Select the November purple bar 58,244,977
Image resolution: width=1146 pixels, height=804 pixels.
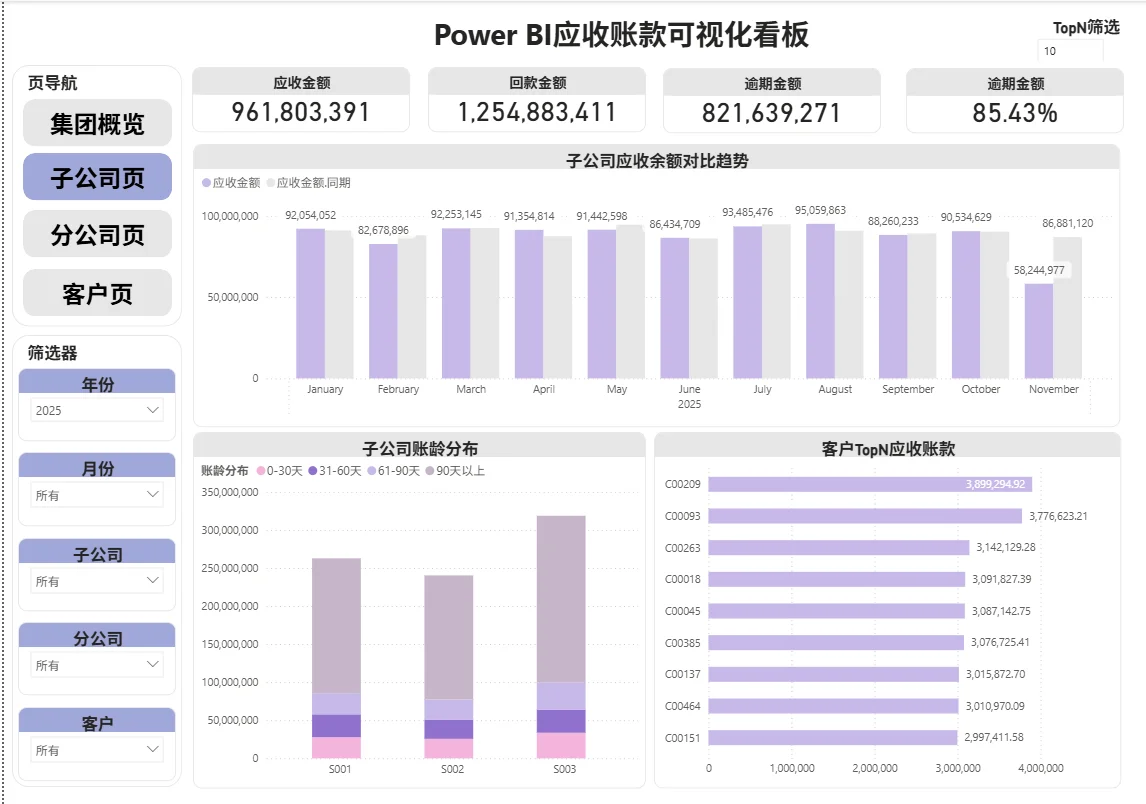[x=1039, y=330]
